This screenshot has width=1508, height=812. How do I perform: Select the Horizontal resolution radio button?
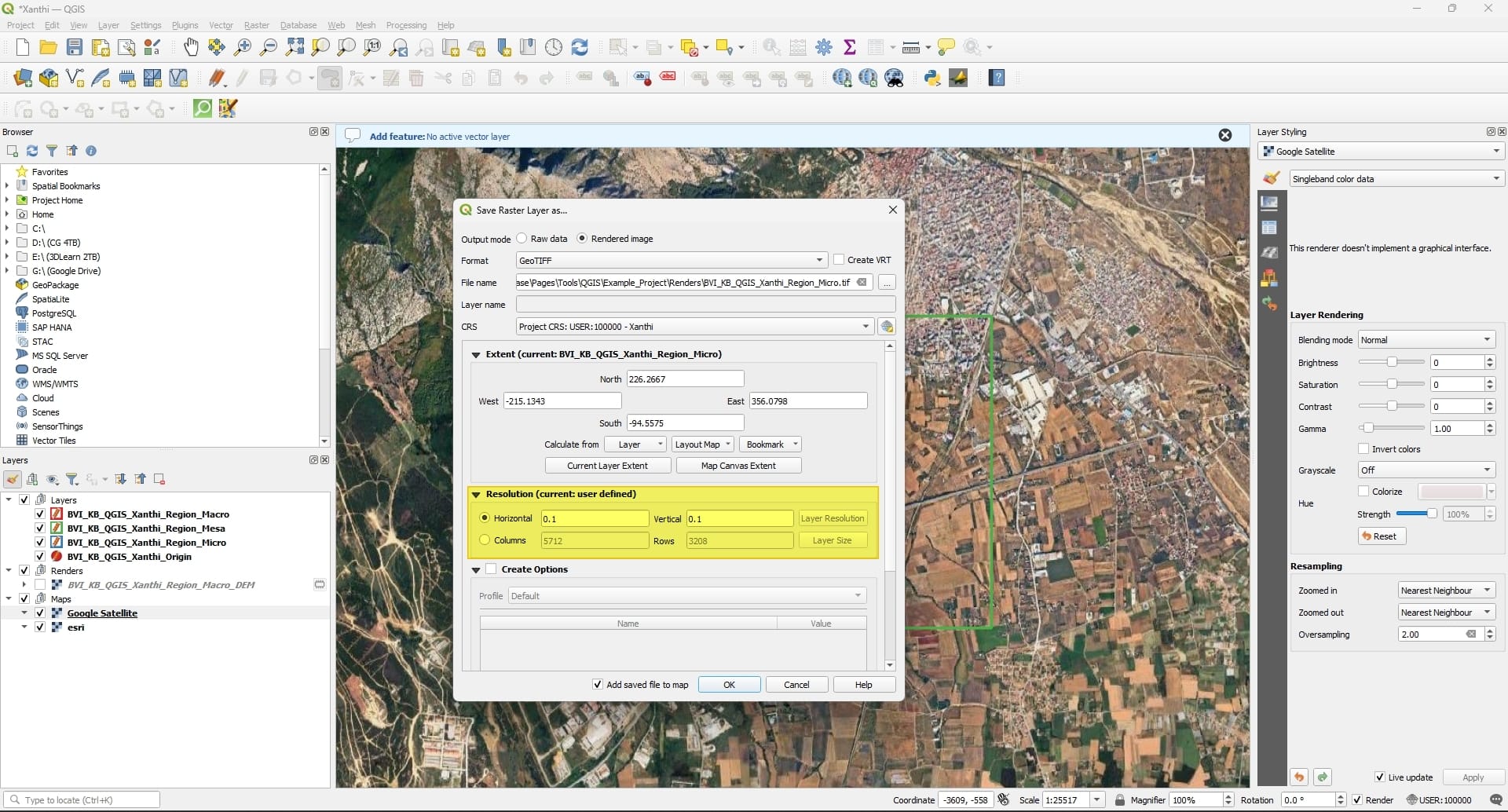pyautogui.click(x=485, y=518)
